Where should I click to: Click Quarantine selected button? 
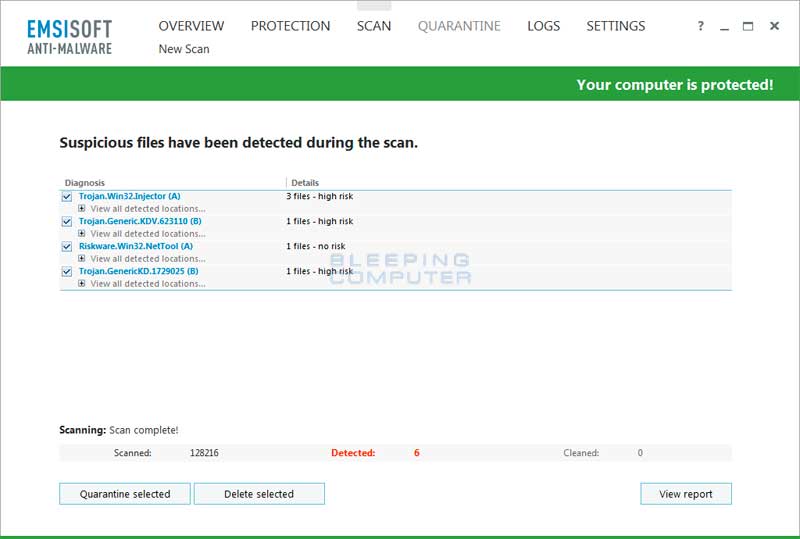point(125,494)
